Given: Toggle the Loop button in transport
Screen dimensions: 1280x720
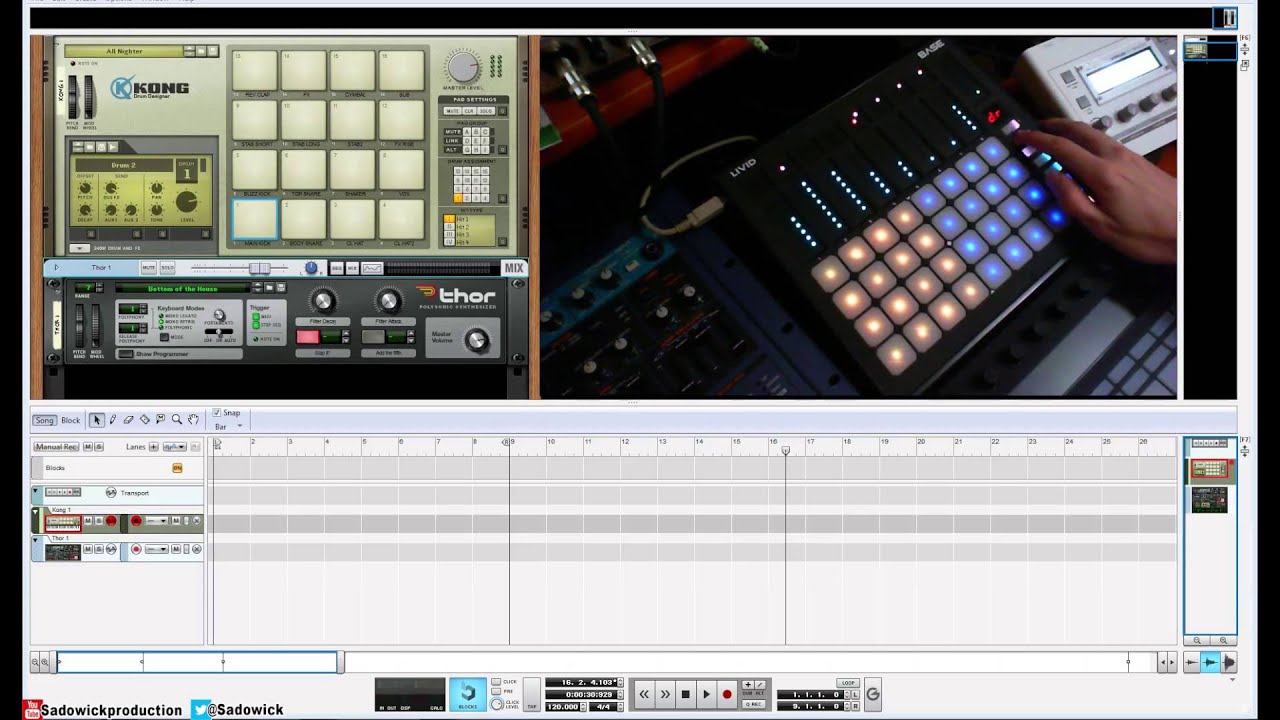Looking at the screenshot, I should pos(848,683).
